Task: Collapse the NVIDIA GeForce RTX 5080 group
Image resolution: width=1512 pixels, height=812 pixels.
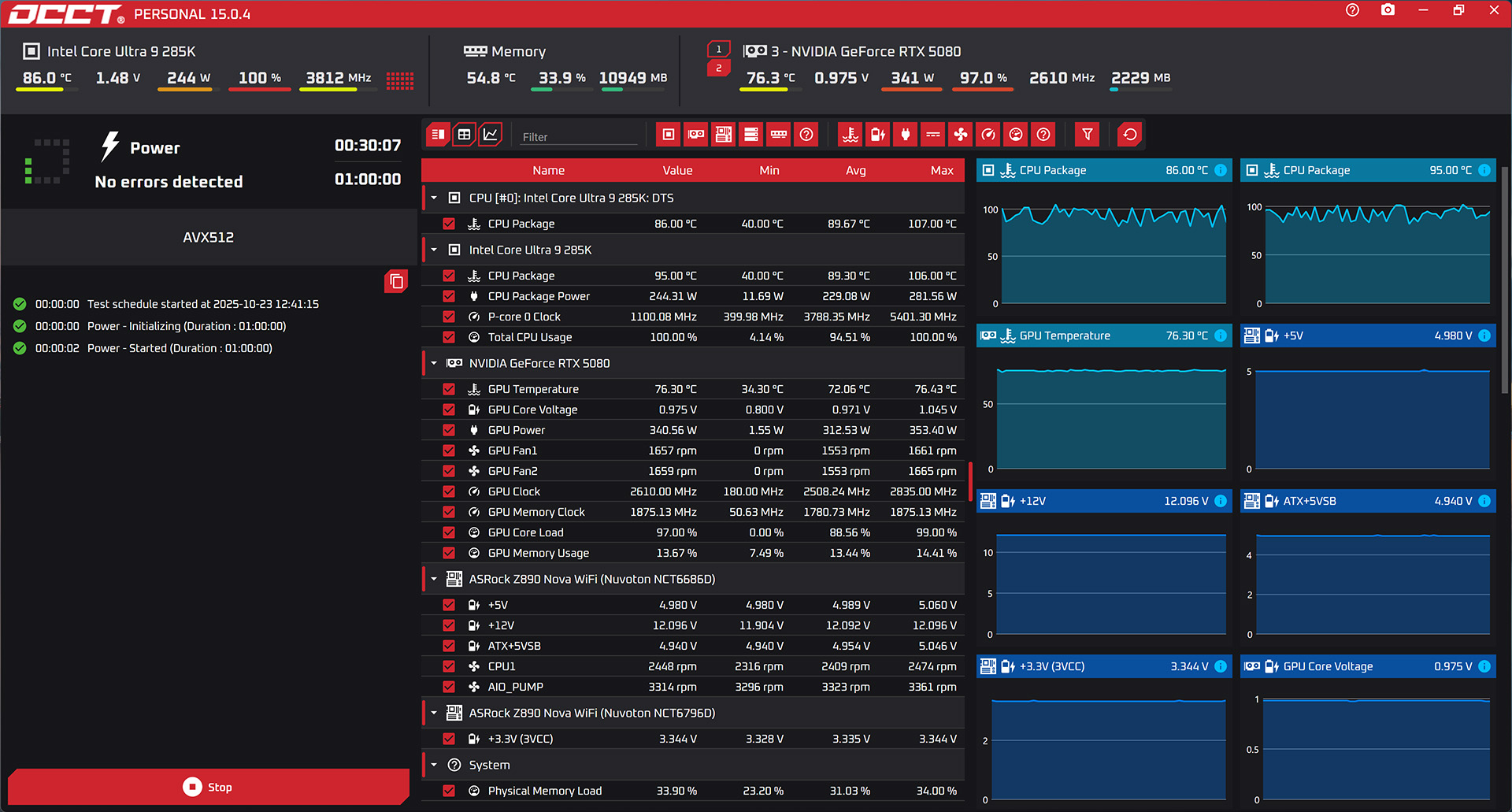Action: pyautogui.click(x=434, y=363)
